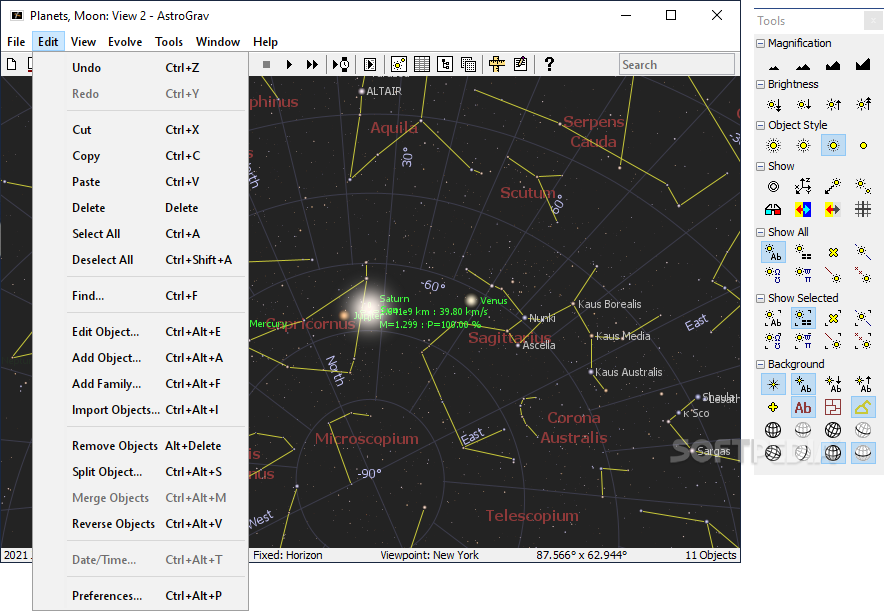Toggle background stars starburst icon
Screen dimensions: 884x611
pyautogui.click(x=774, y=384)
